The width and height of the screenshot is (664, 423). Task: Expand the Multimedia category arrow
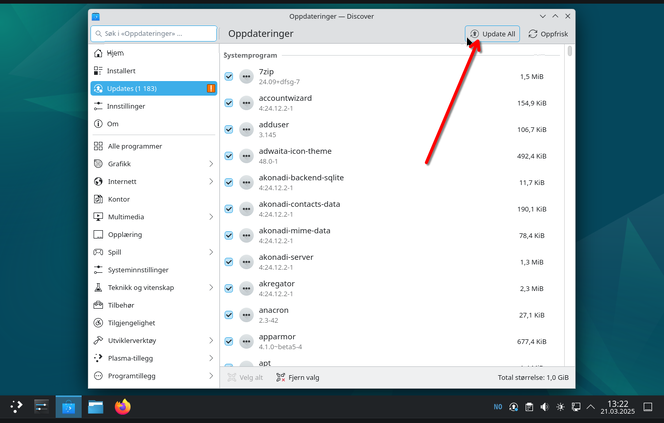point(211,217)
